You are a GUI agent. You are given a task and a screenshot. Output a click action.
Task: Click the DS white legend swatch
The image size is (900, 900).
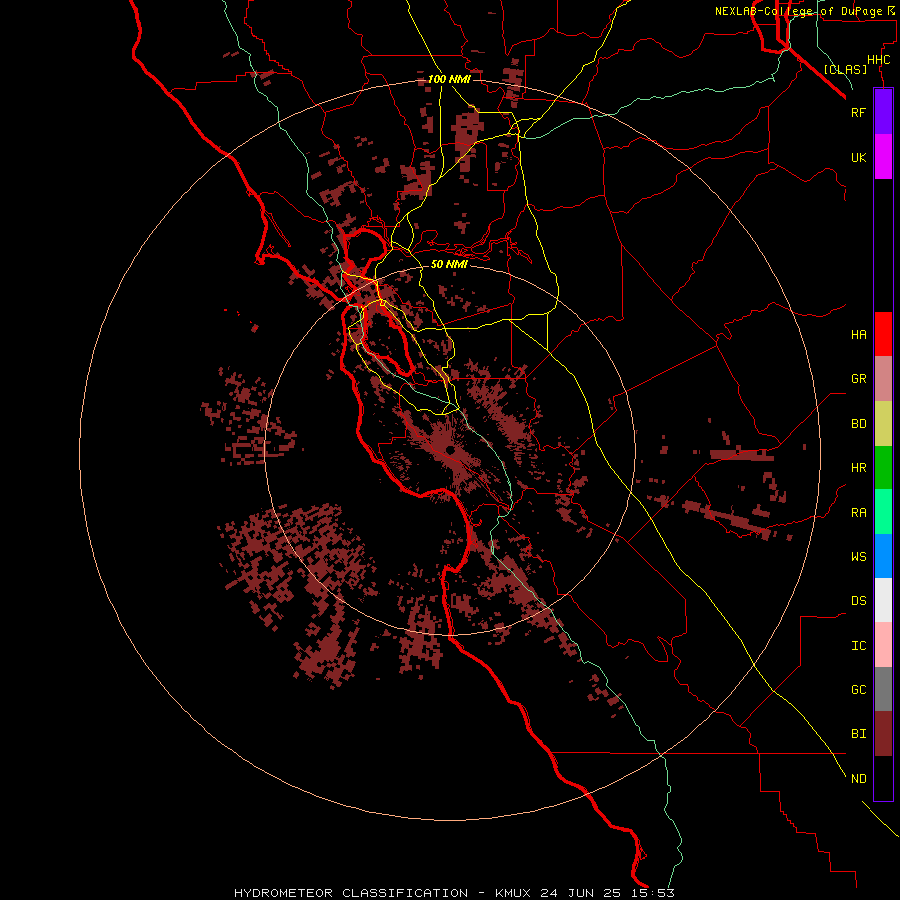click(883, 600)
